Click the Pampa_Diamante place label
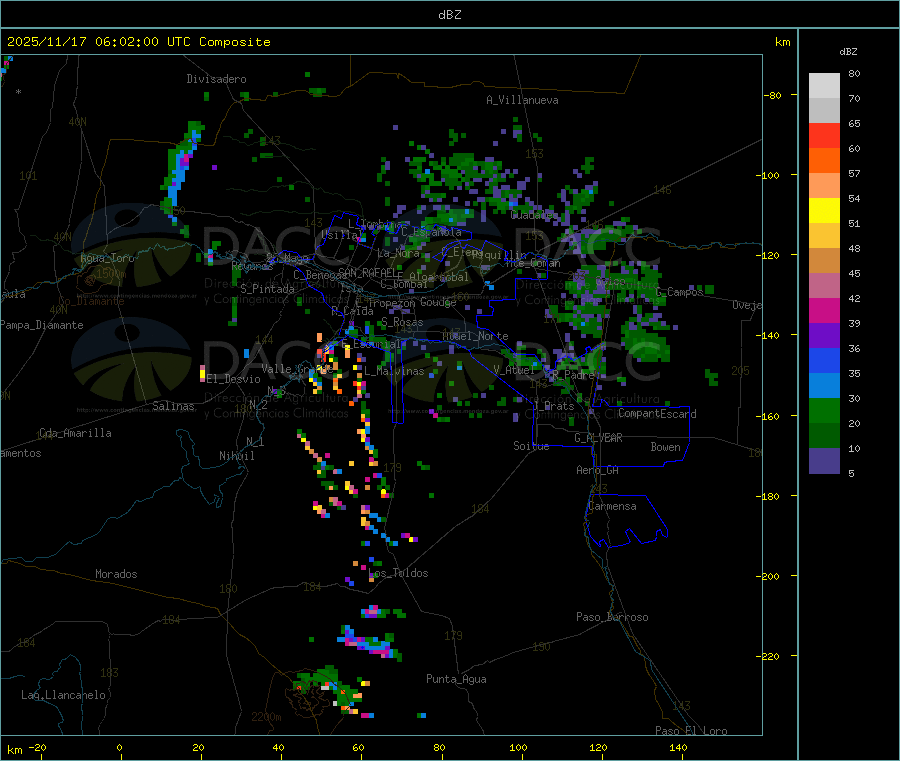The image size is (900, 761). coord(42,325)
